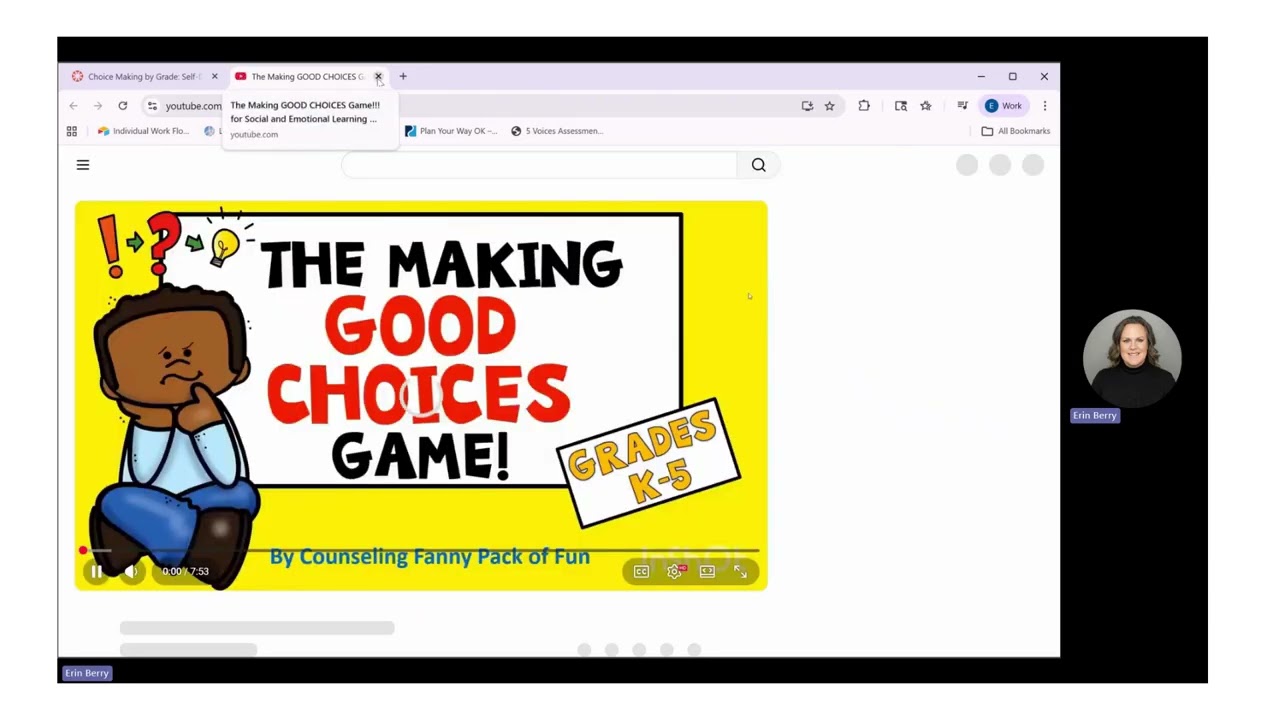Pause the YouTube video

[96, 571]
